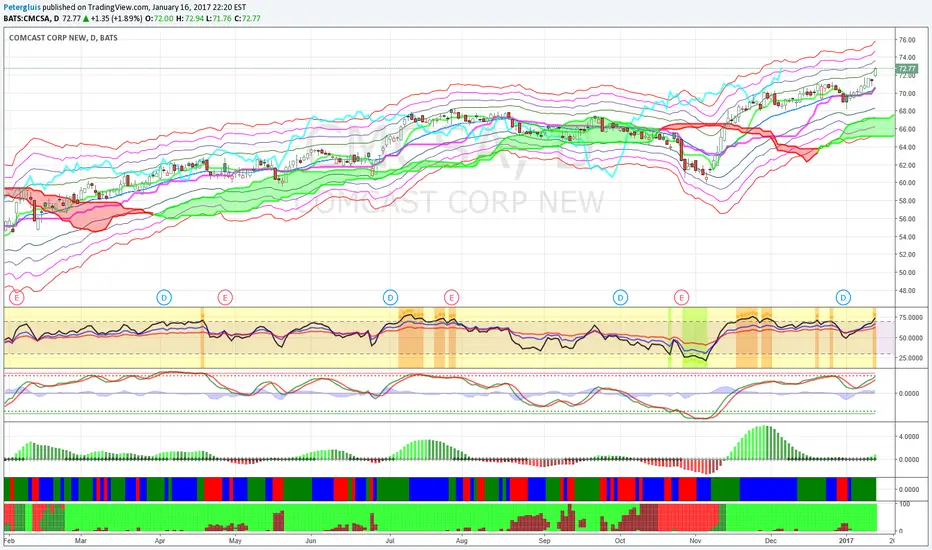Click the 54.00 price axis label

[907, 237]
